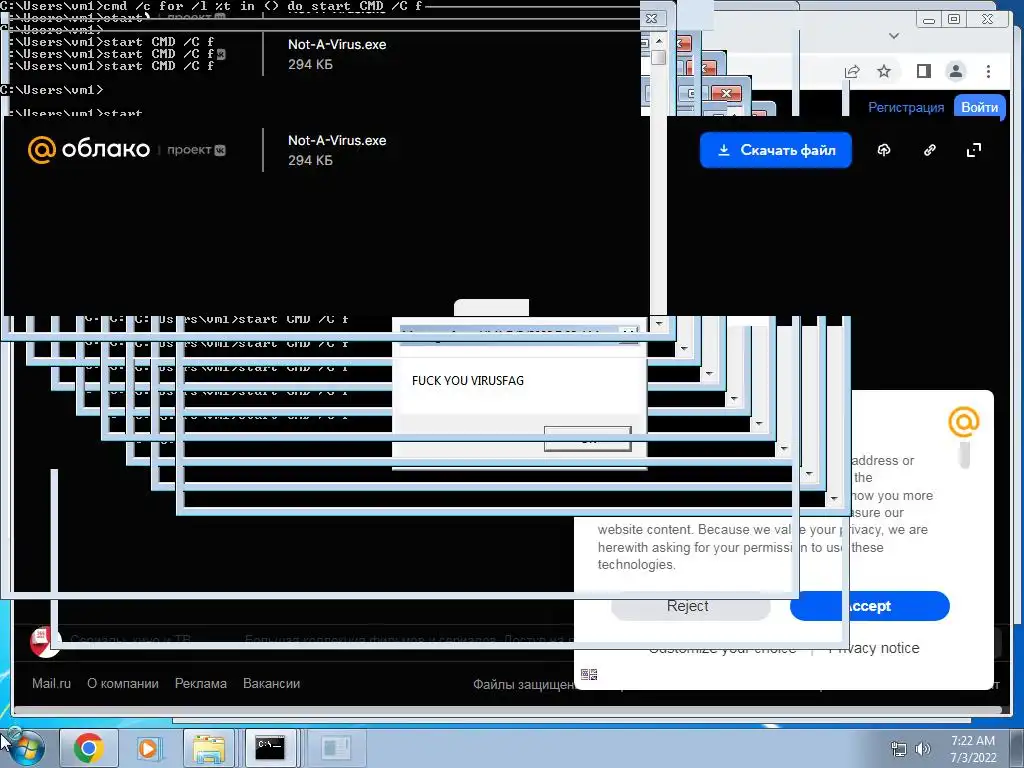
Task: Switch to Command Prompt taskbar button
Action: click(x=270, y=748)
